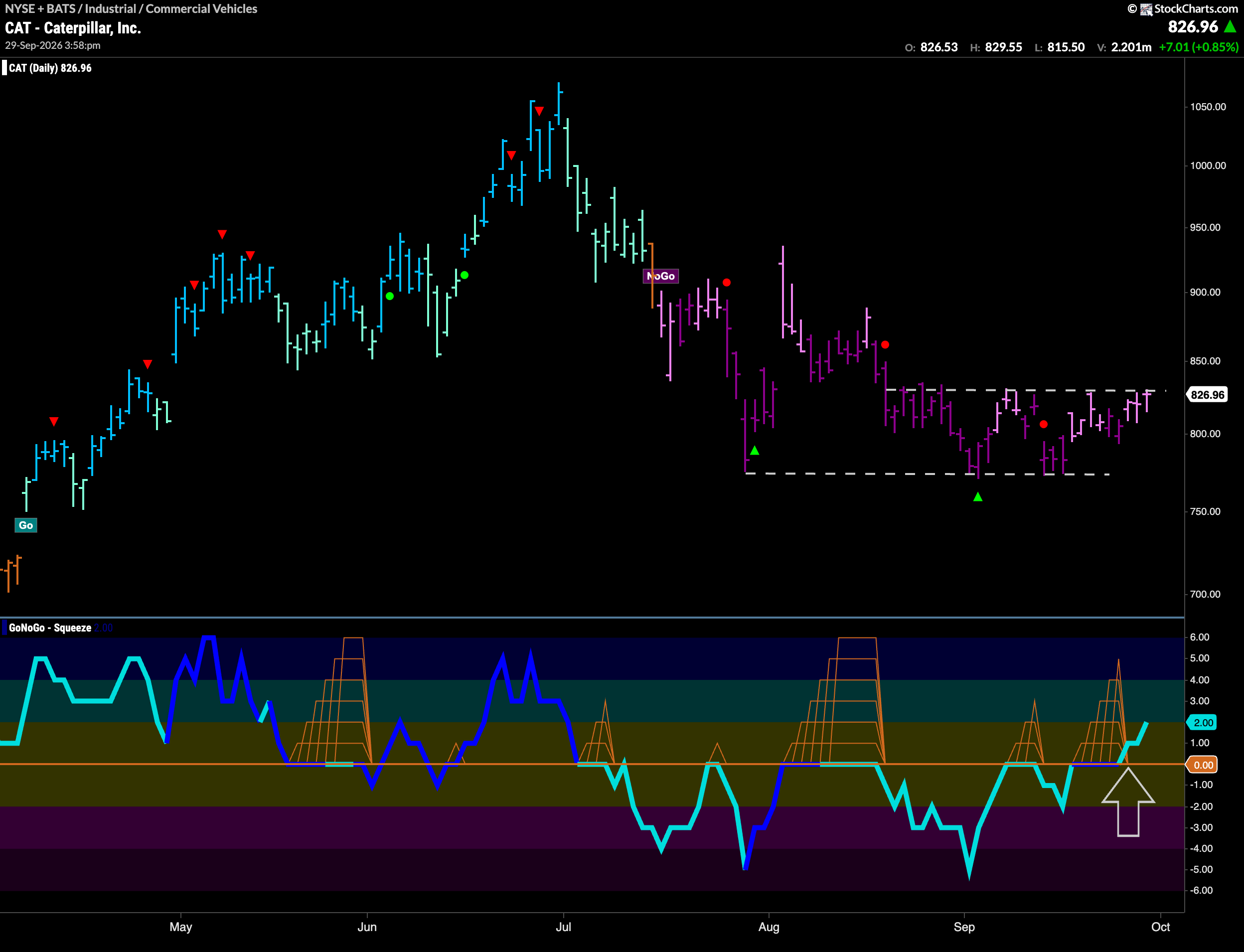Click the red triangle marker near the 1050 peak
Image resolution: width=1244 pixels, height=952 pixels.
[539, 111]
